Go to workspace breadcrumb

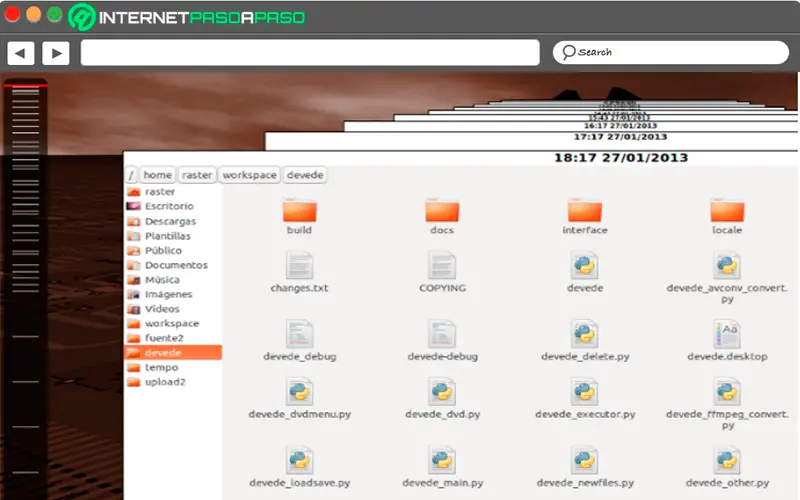(249, 175)
